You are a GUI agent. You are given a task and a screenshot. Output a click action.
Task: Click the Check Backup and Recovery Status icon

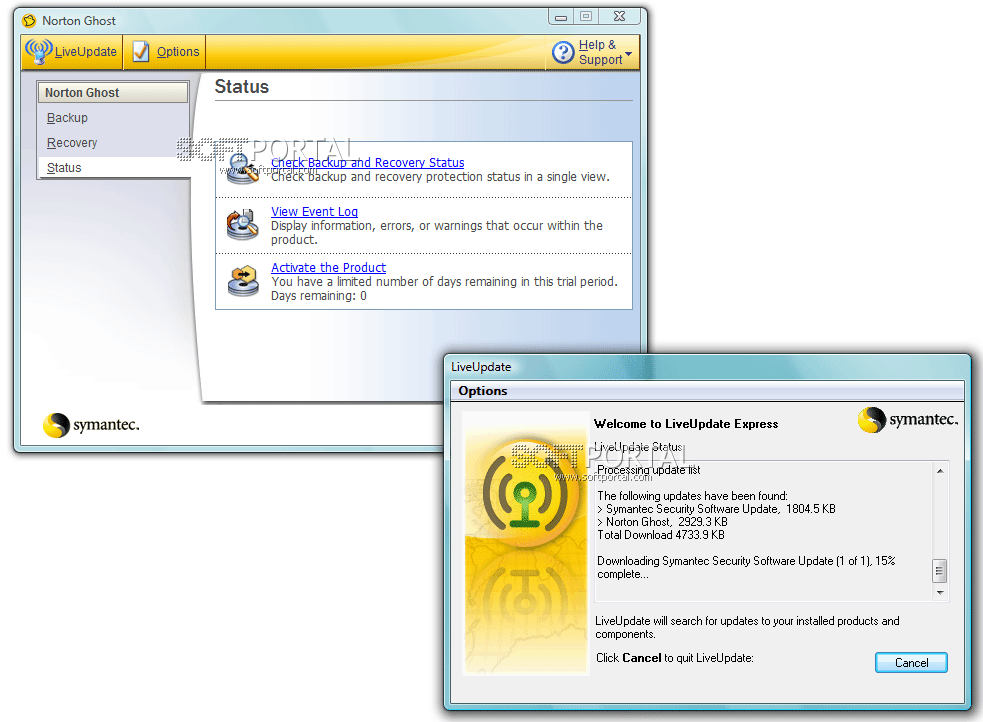(243, 169)
